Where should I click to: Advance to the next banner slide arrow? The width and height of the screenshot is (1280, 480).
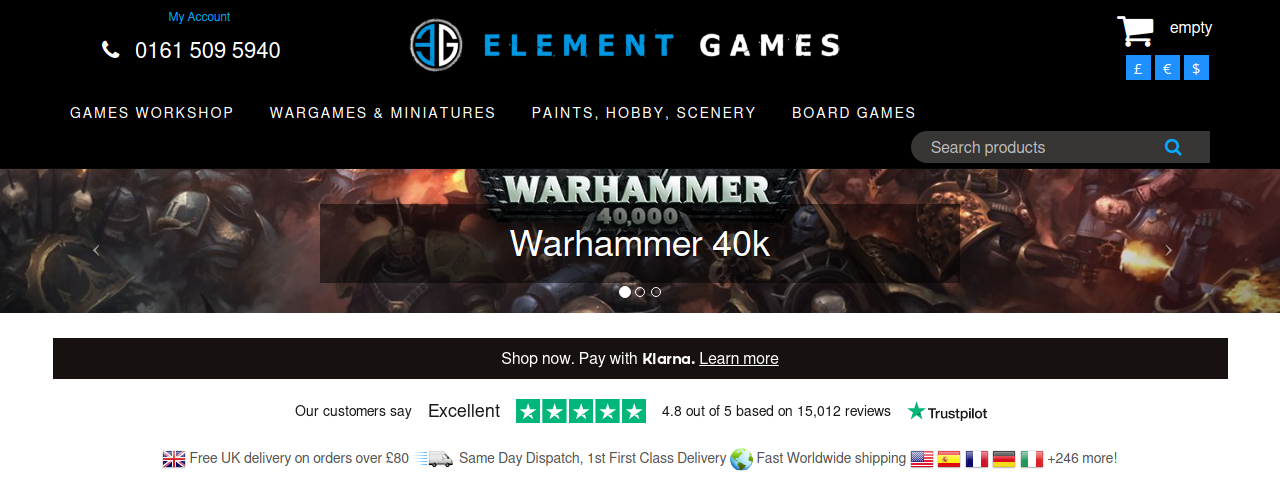point(1168,250)
